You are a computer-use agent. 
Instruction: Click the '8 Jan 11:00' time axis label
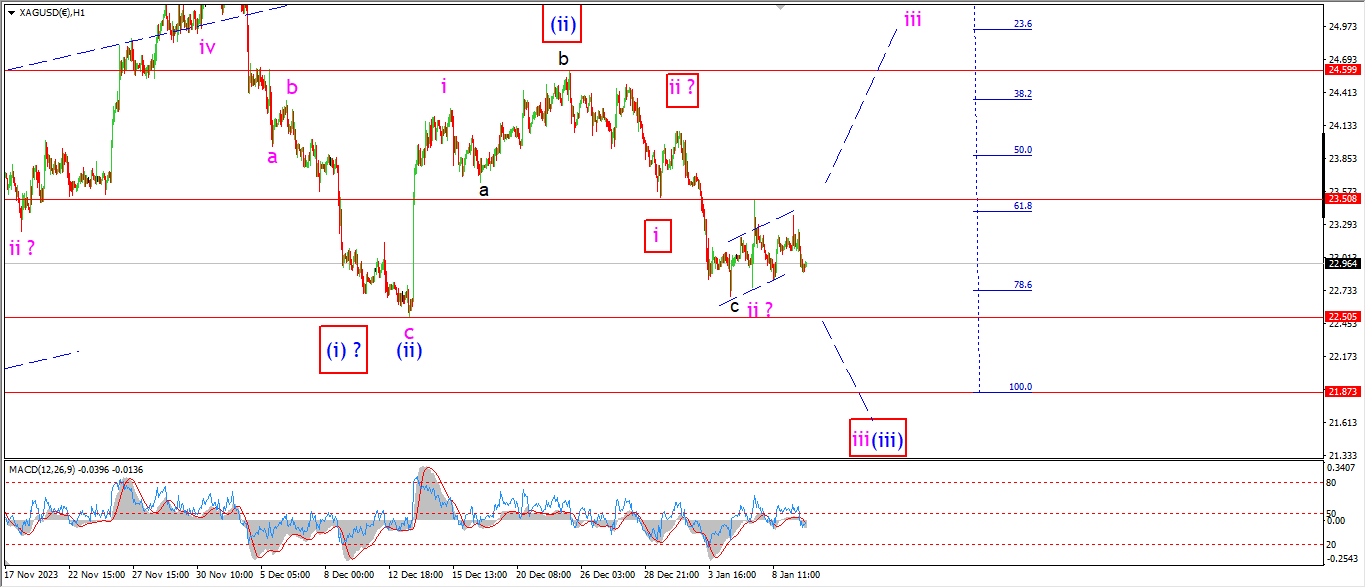click(794, 575)
